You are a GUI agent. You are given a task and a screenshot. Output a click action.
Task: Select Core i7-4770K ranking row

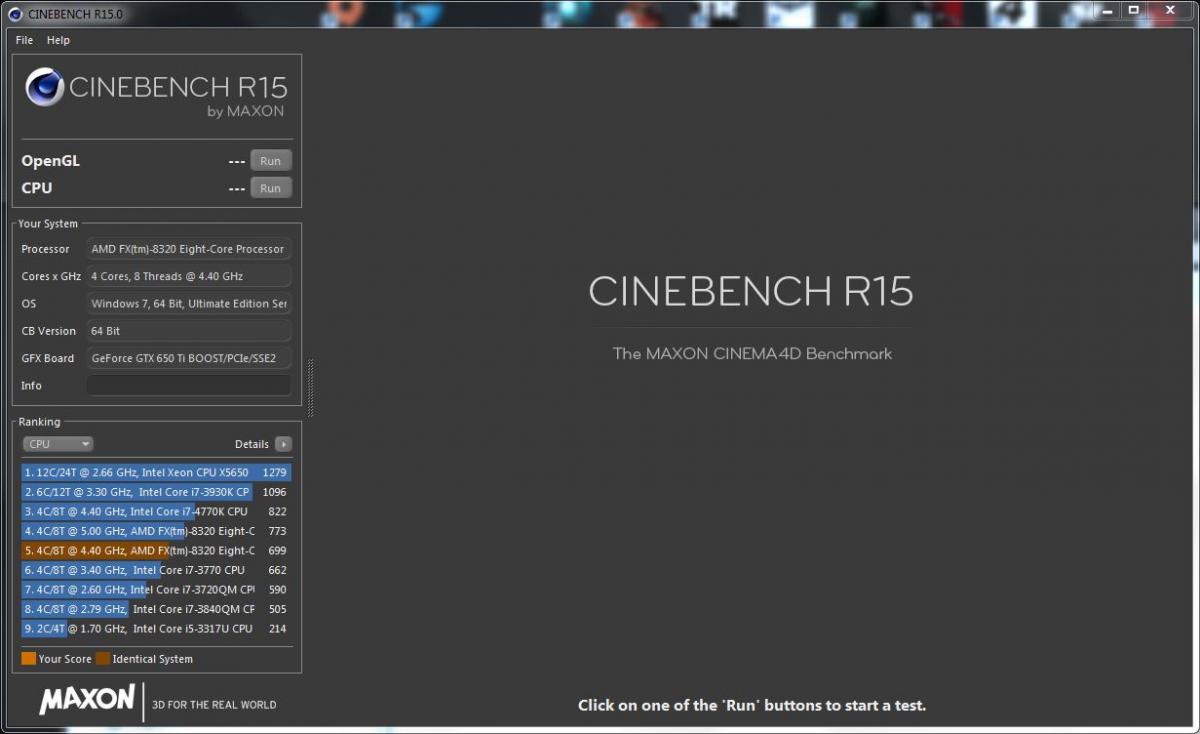tap(156, 511)
